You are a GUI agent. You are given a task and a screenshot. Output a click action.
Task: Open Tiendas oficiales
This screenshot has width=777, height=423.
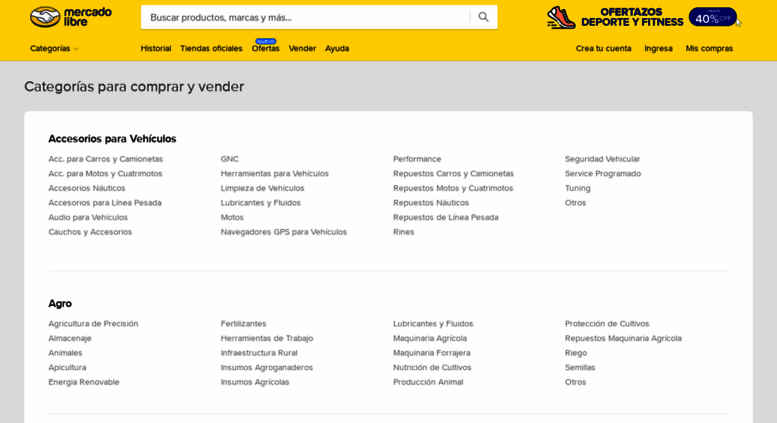click(x=211, y=49)
